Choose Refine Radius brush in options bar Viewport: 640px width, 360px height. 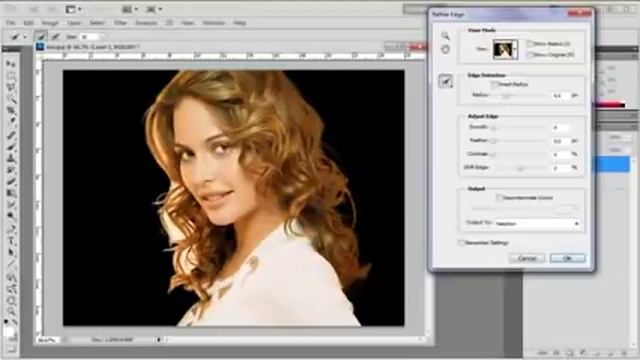40,37
